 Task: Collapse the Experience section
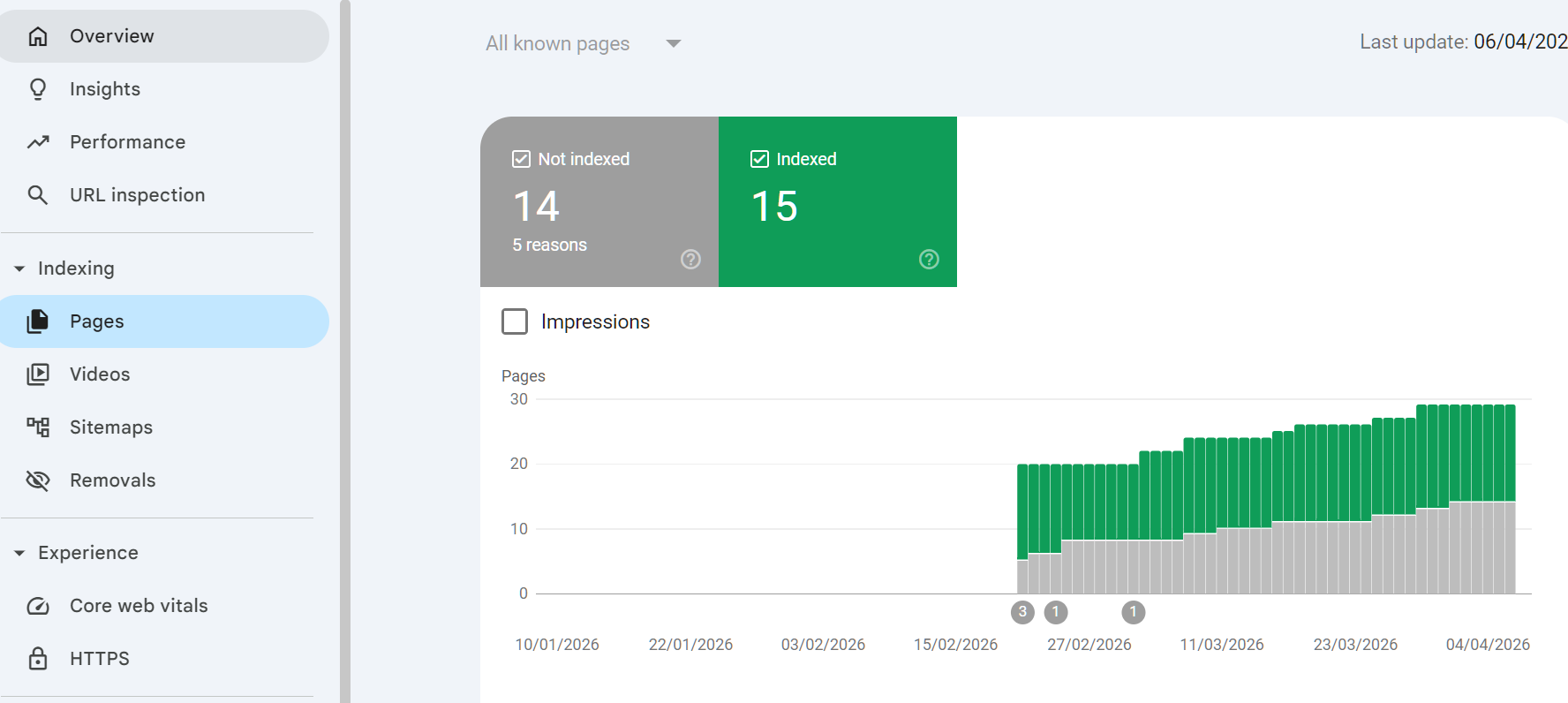pos(19,553)
